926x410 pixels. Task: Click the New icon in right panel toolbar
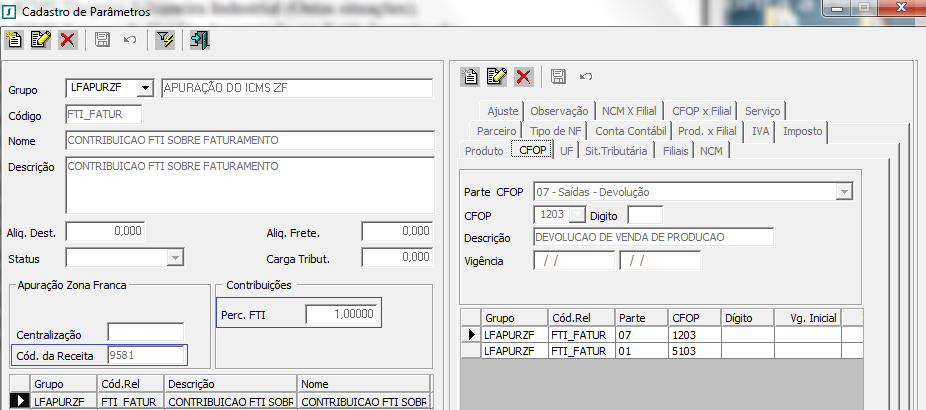click(470, 76)
